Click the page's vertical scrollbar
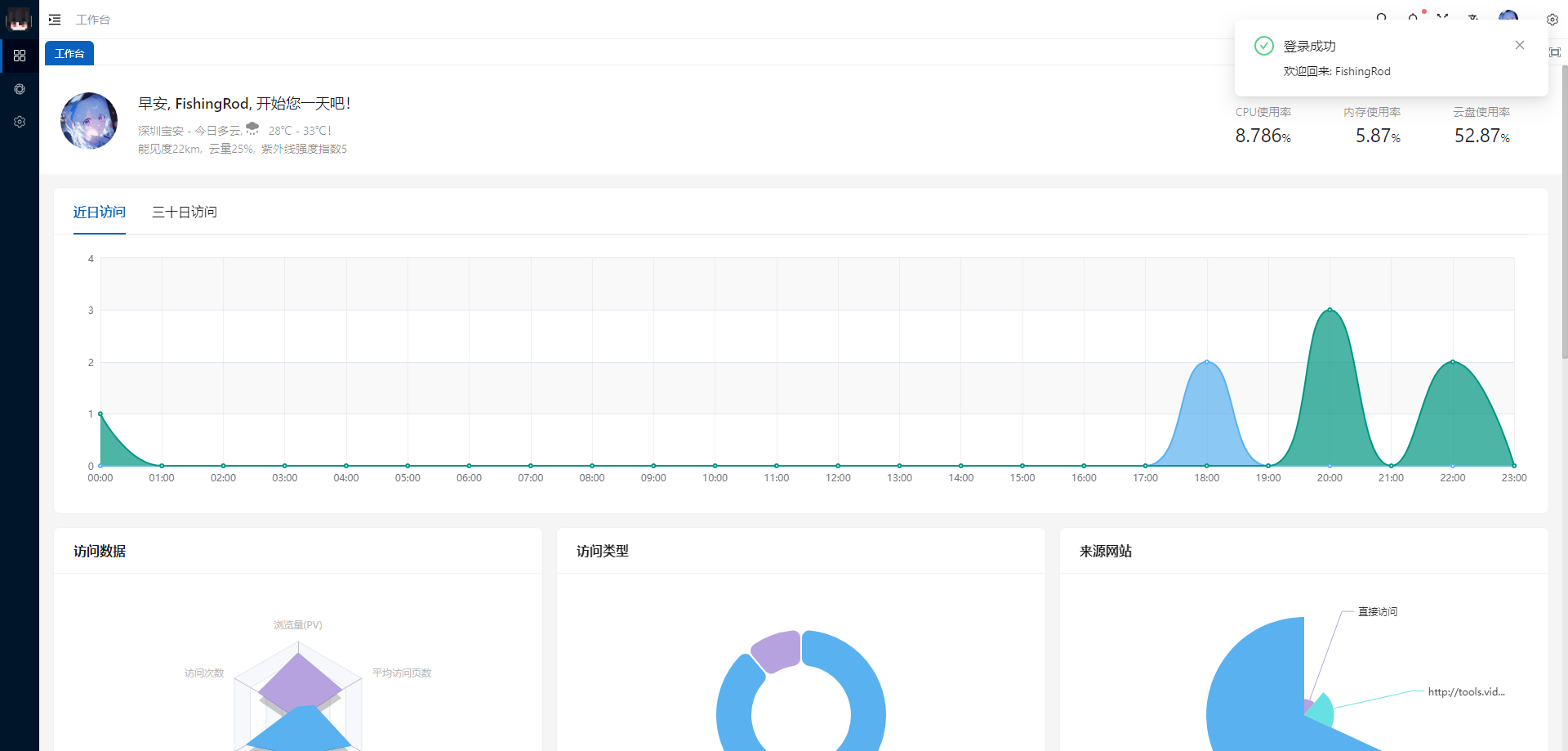The width and height of the screenshot is (1568, 751). point(1564,212)
